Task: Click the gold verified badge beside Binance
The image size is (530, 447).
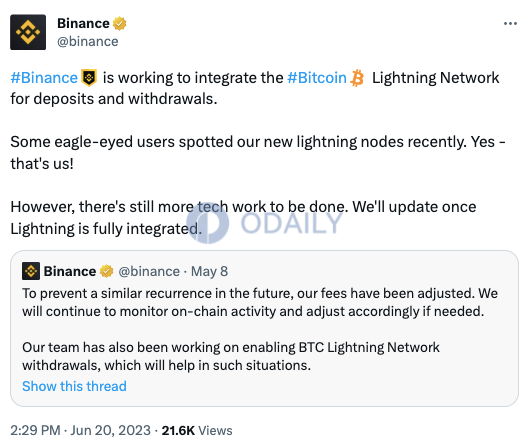Action: 119,24
